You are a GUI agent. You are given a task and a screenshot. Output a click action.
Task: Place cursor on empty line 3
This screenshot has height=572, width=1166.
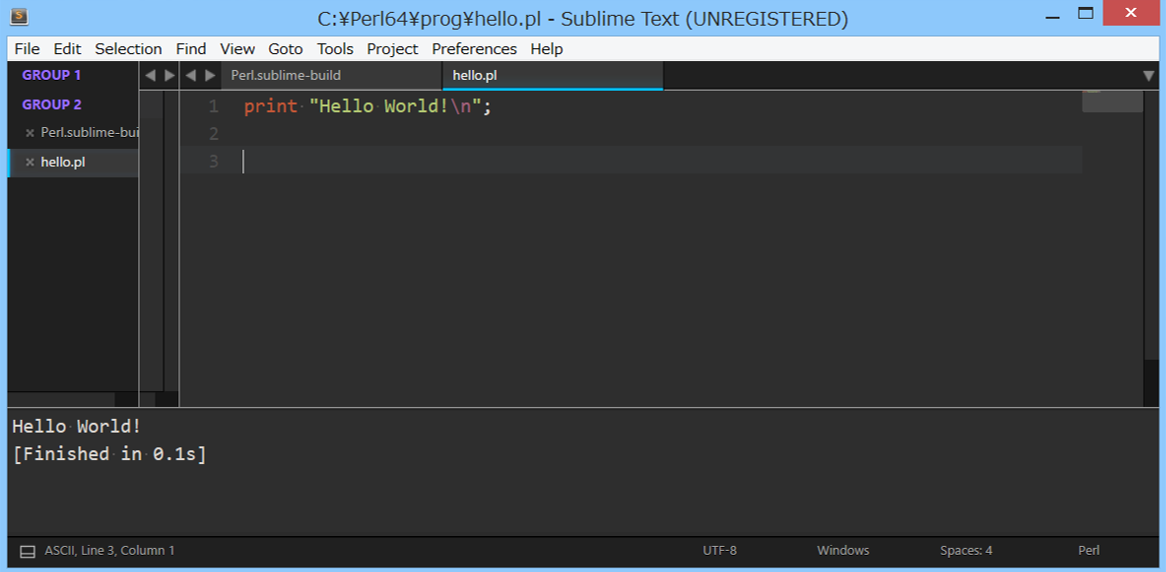coord(631,161)
